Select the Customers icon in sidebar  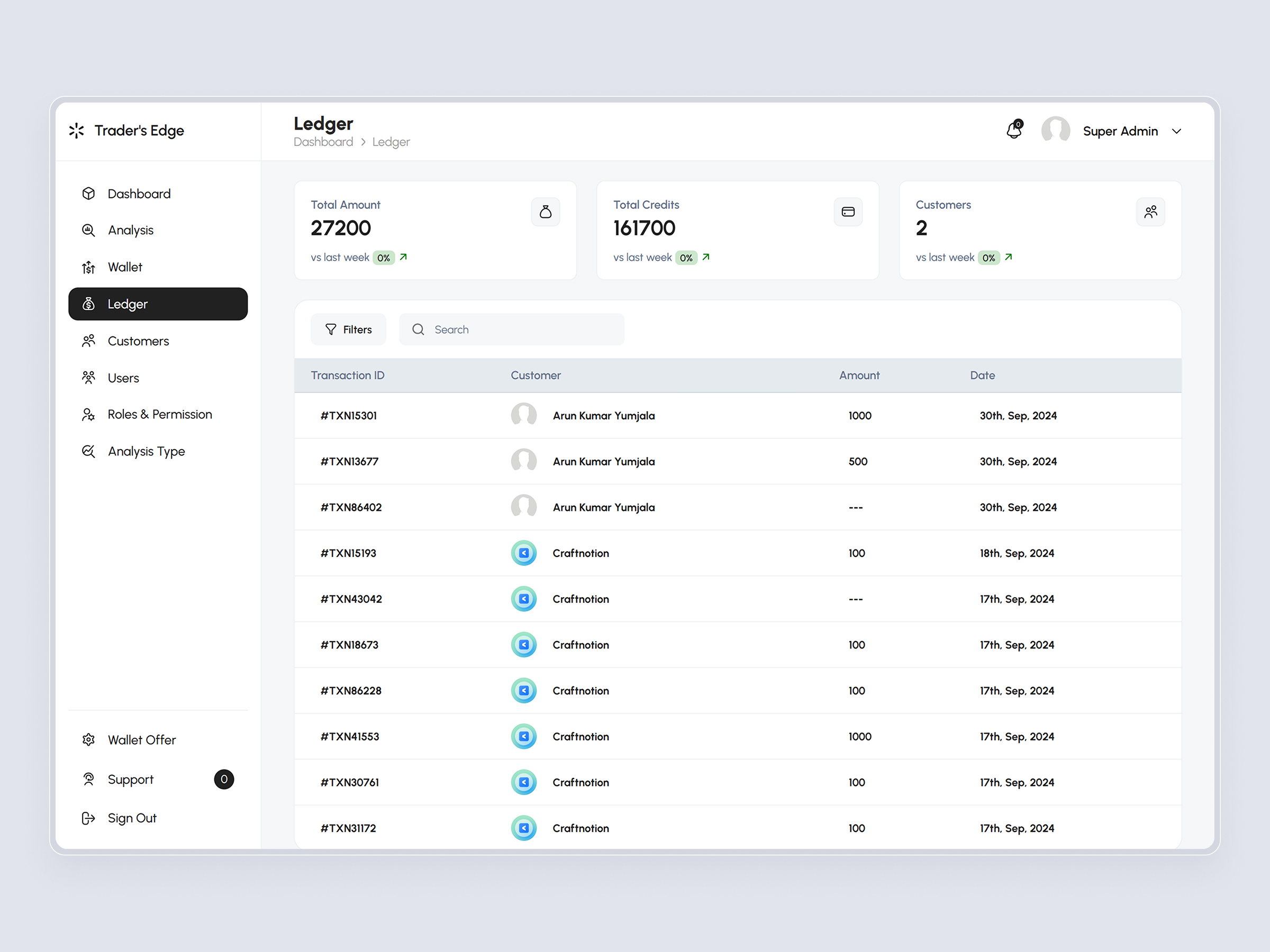click(88, 340)
